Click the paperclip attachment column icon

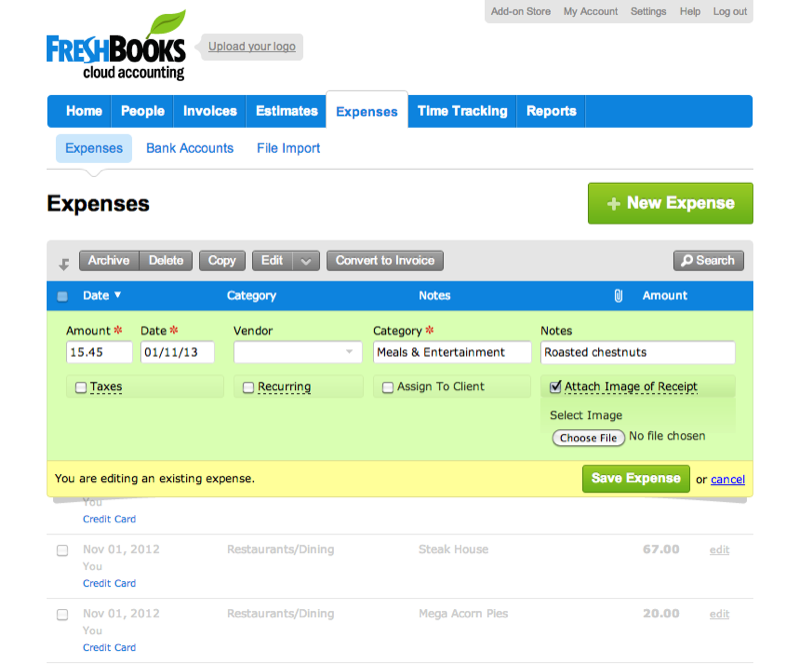click(x=618, y=295)
